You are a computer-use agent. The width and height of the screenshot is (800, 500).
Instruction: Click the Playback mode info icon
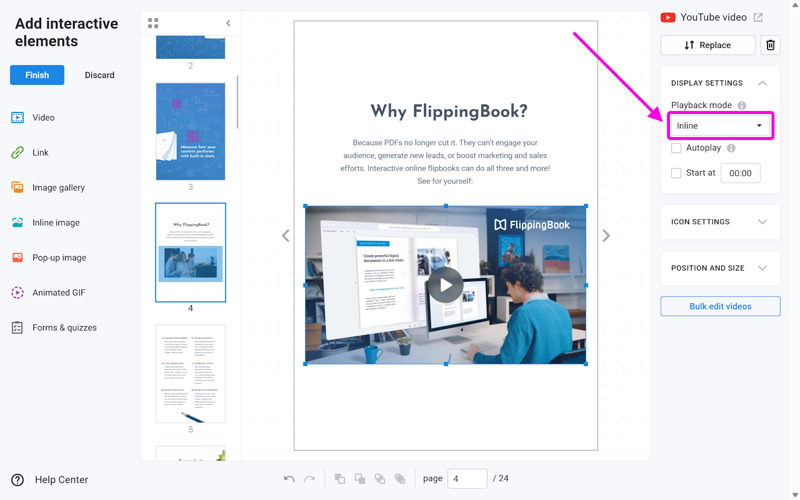(742, 105)
